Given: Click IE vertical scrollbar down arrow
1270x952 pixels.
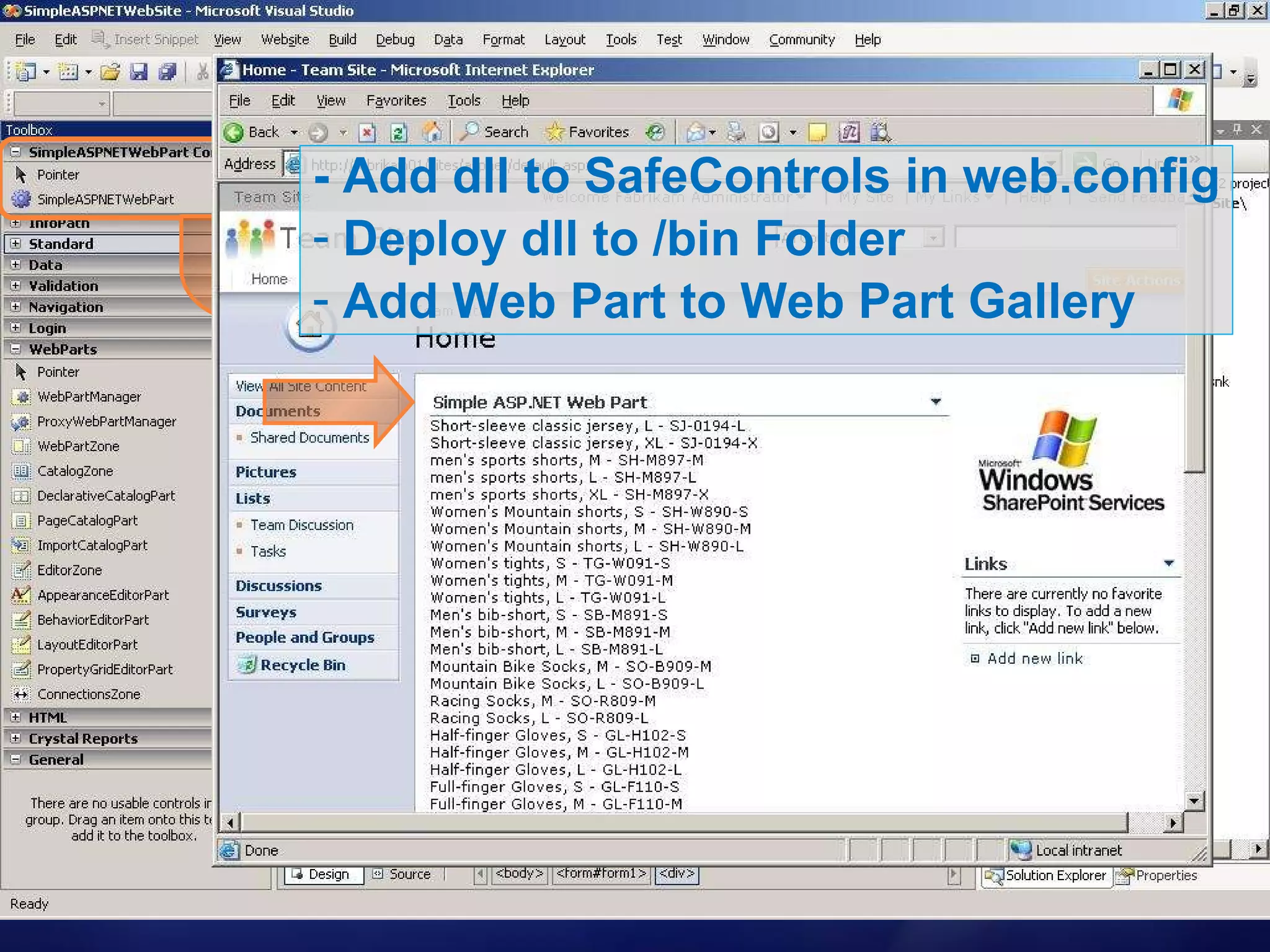Looking at the screenshot, I should pos(1194,801).
